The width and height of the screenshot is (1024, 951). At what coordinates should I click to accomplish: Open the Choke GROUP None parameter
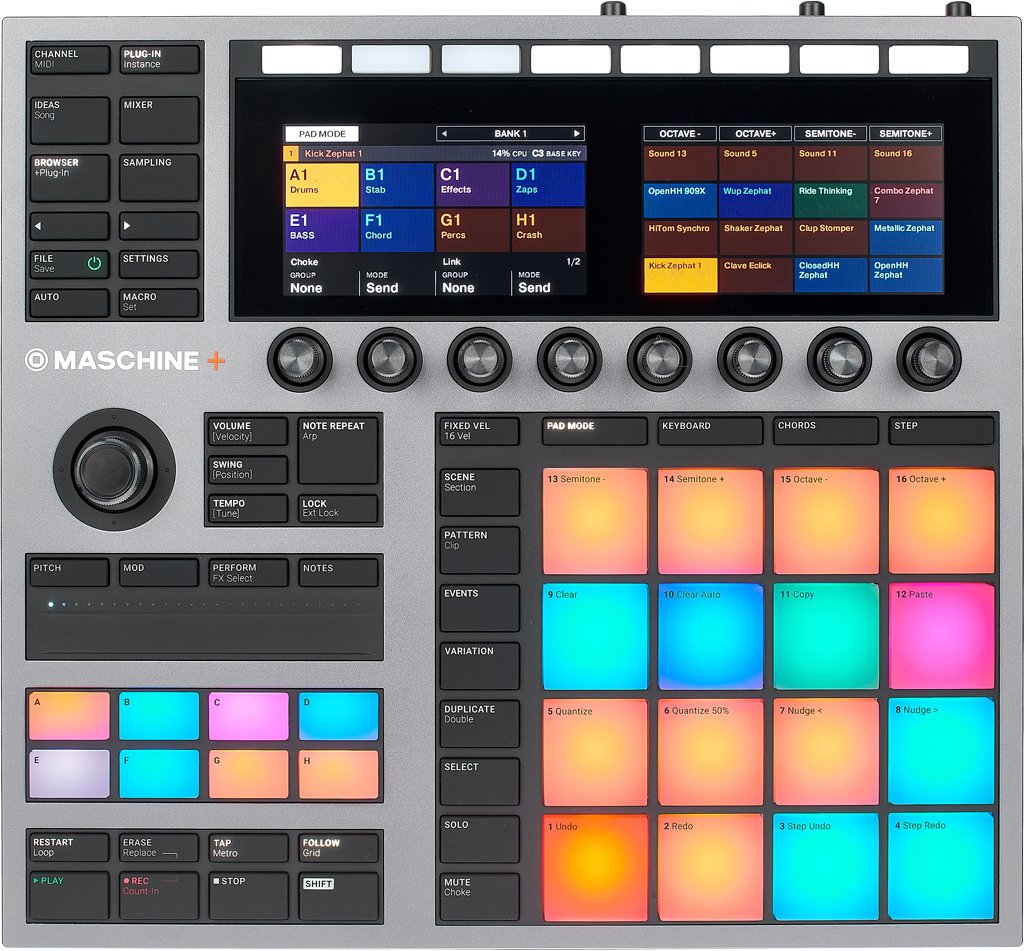pyautogui.click(x=320, y=282)
